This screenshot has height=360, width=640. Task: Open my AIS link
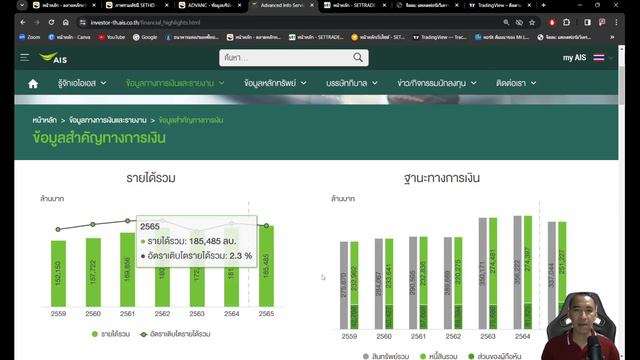click(x=574, y=58)
